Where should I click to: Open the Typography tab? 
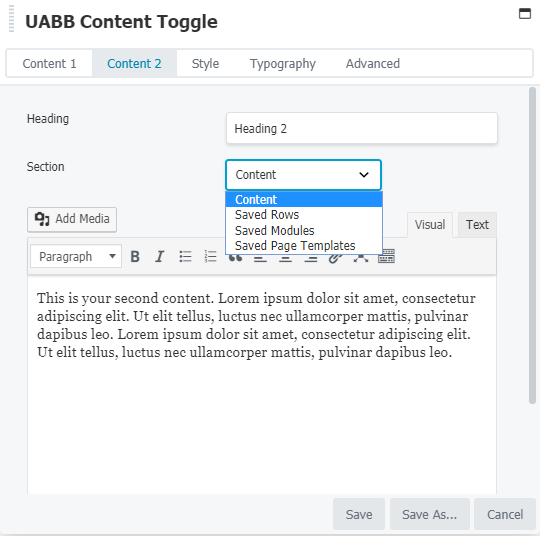283,63
